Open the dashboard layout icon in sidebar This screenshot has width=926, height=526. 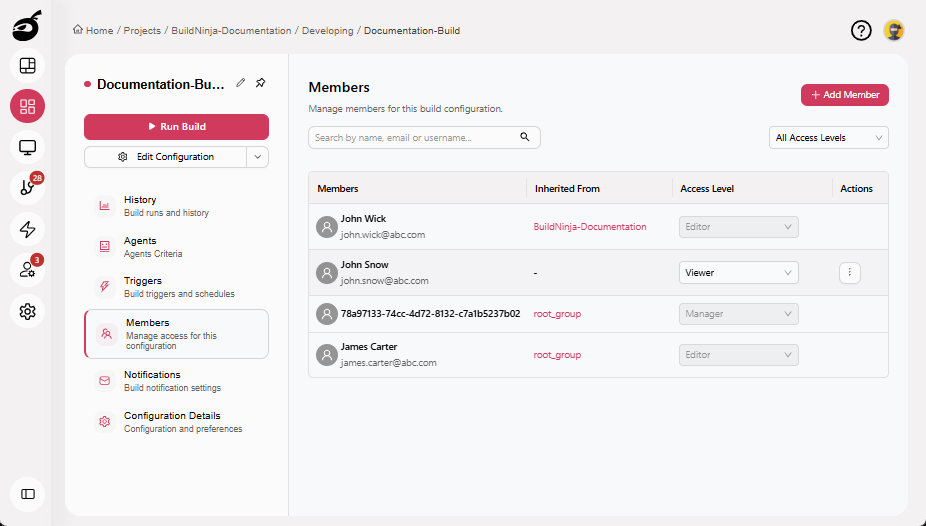click(x=27, y=66)
